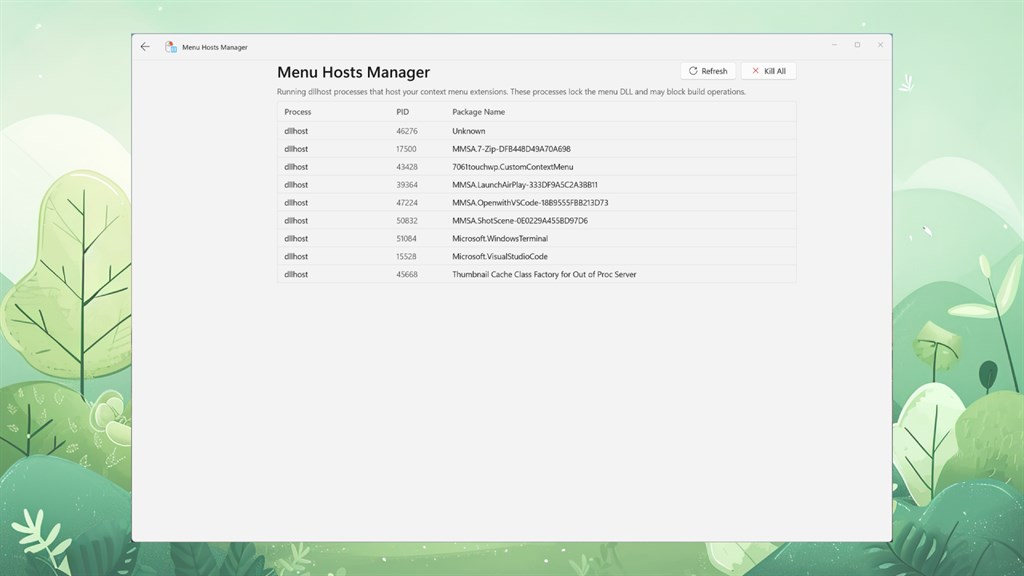Maximize the Menu Hosts Manager window
1024x576 pixels.
[x=857, y=45]
